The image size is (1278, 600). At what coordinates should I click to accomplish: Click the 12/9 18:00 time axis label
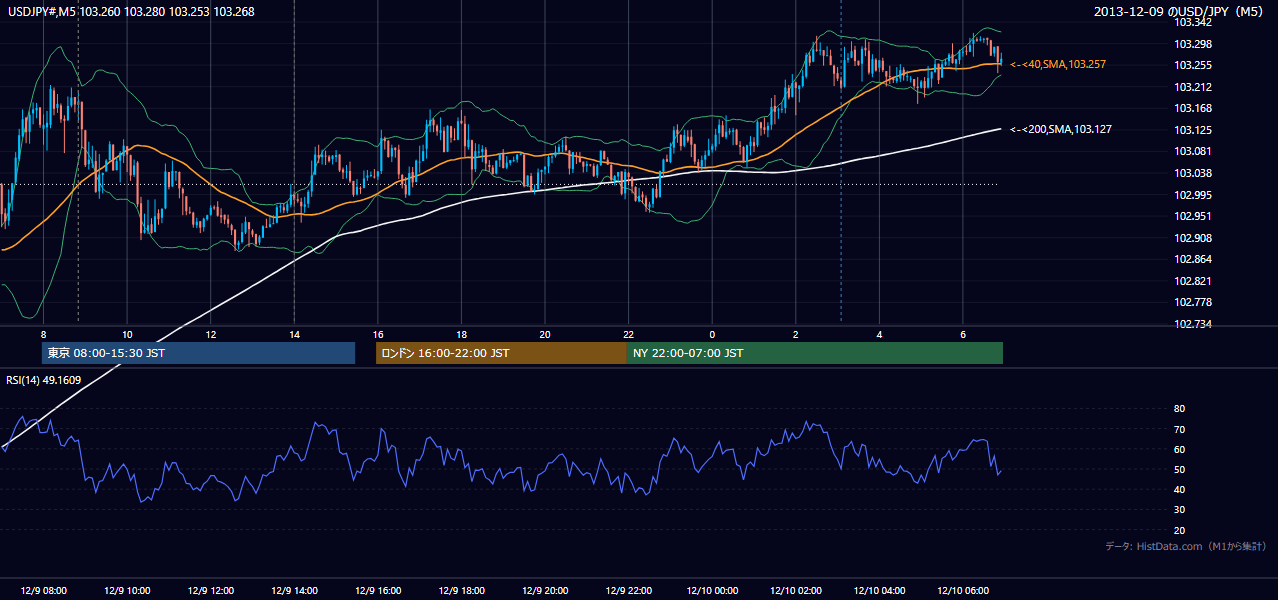(x=461, y=591)
